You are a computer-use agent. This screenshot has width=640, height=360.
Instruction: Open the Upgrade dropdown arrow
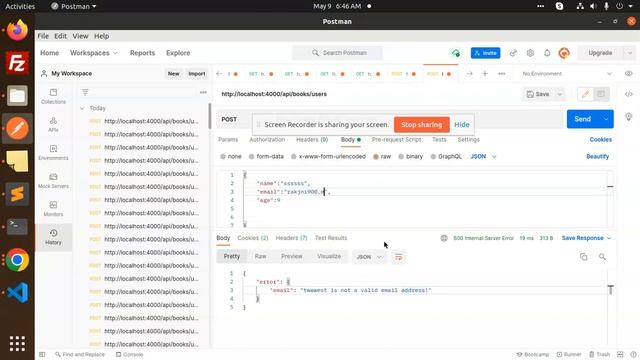tap(629, 53)
